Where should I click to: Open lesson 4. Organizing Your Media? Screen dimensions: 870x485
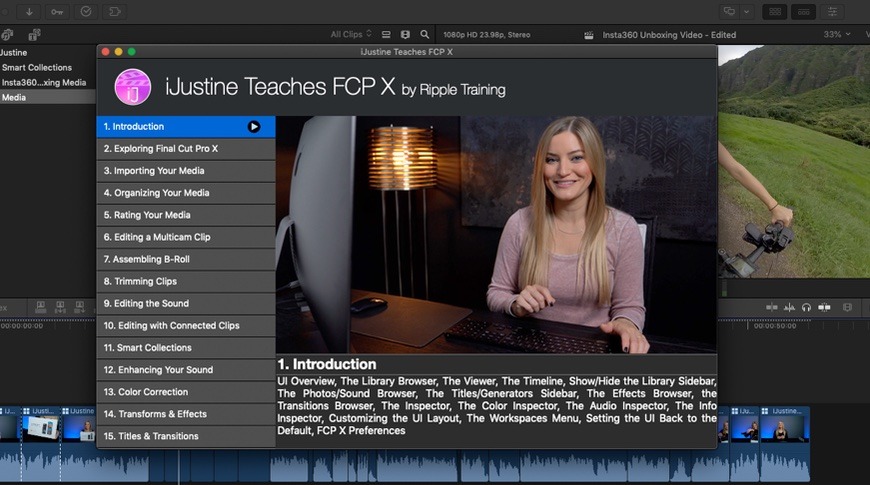coord(186,193)
